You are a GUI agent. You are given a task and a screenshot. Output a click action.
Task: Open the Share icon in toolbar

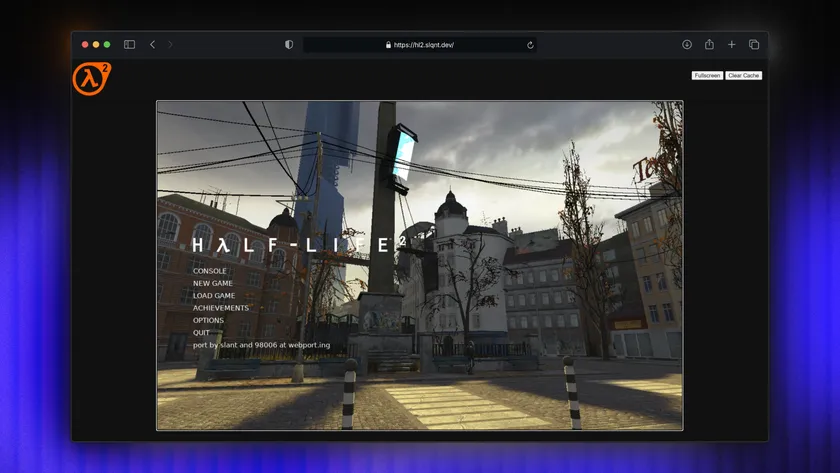pos(709,44)
